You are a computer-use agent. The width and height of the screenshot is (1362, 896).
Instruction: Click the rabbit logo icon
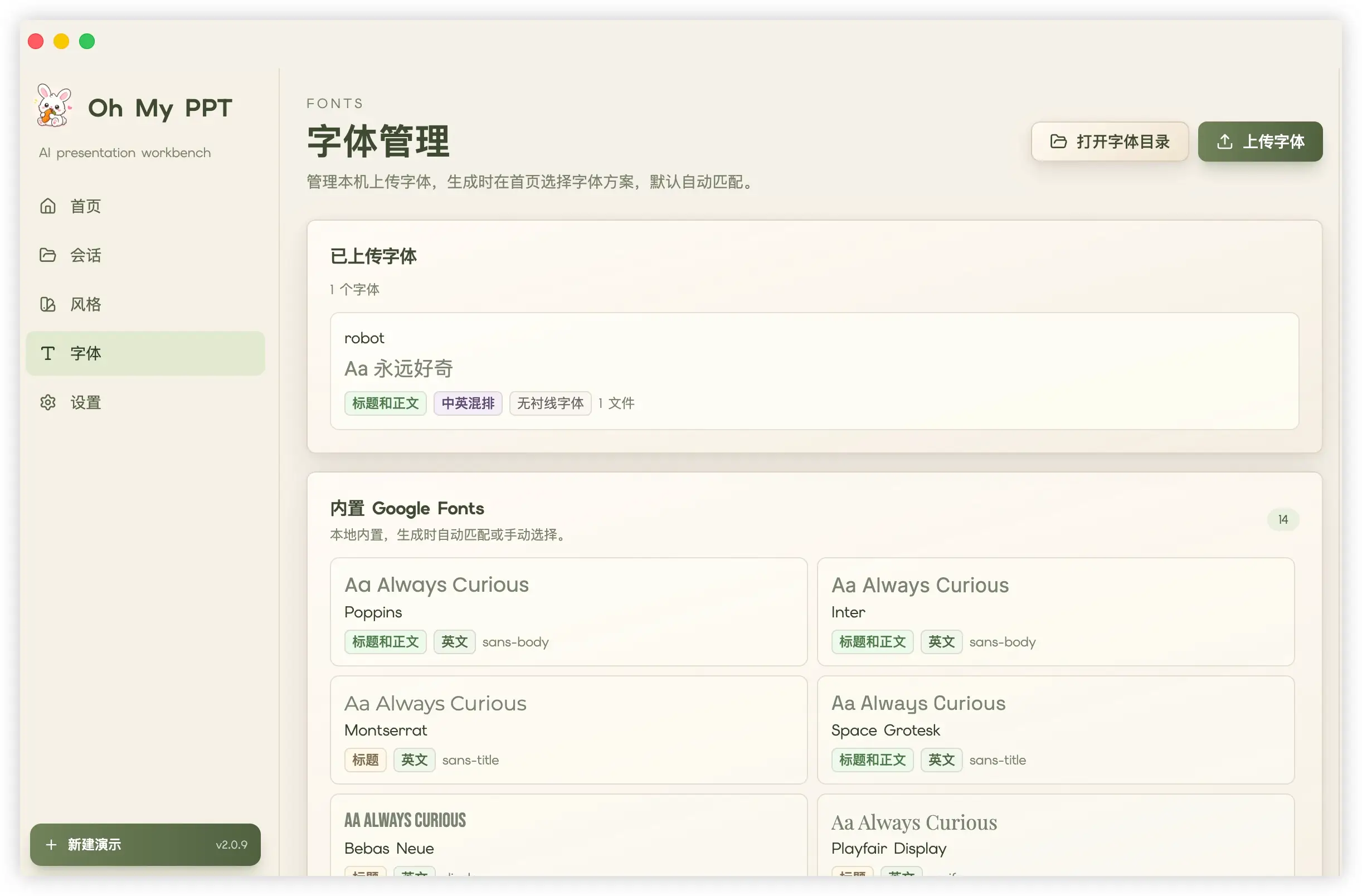click(54, 105)
